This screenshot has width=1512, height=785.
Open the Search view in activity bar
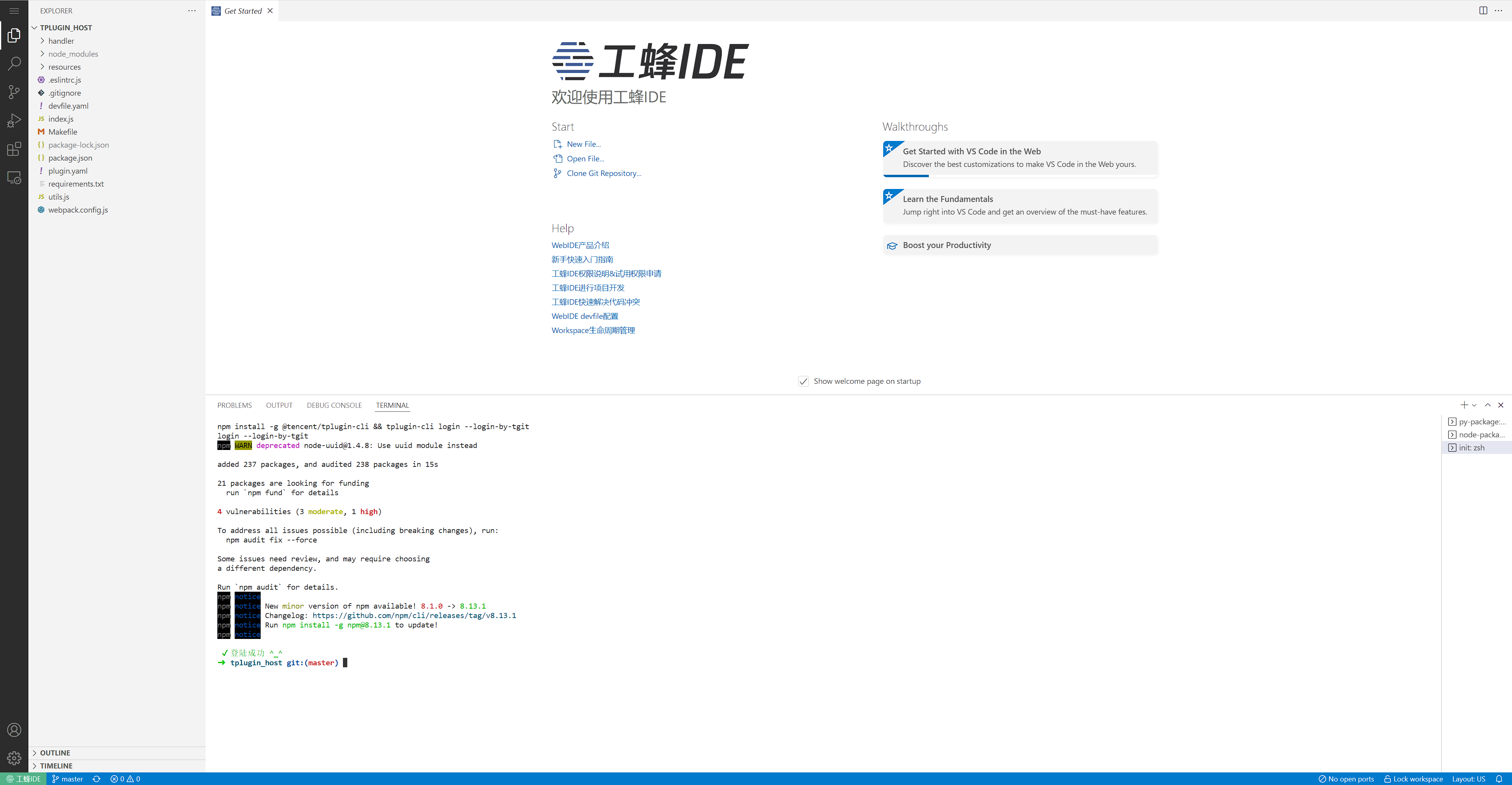click(14, 63)
